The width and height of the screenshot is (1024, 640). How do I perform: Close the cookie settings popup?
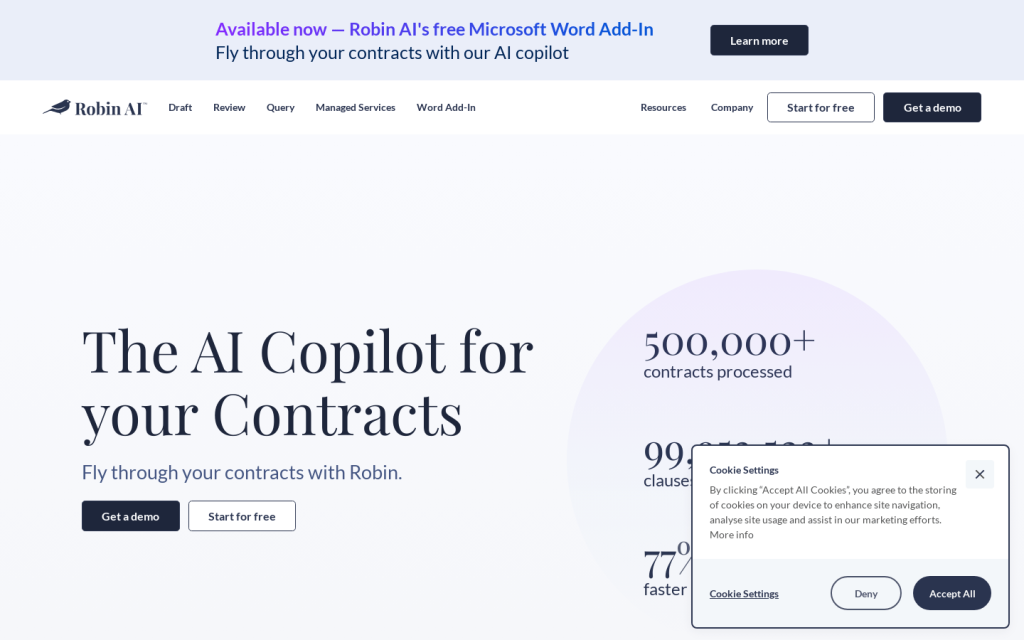(x=979, y=474)
